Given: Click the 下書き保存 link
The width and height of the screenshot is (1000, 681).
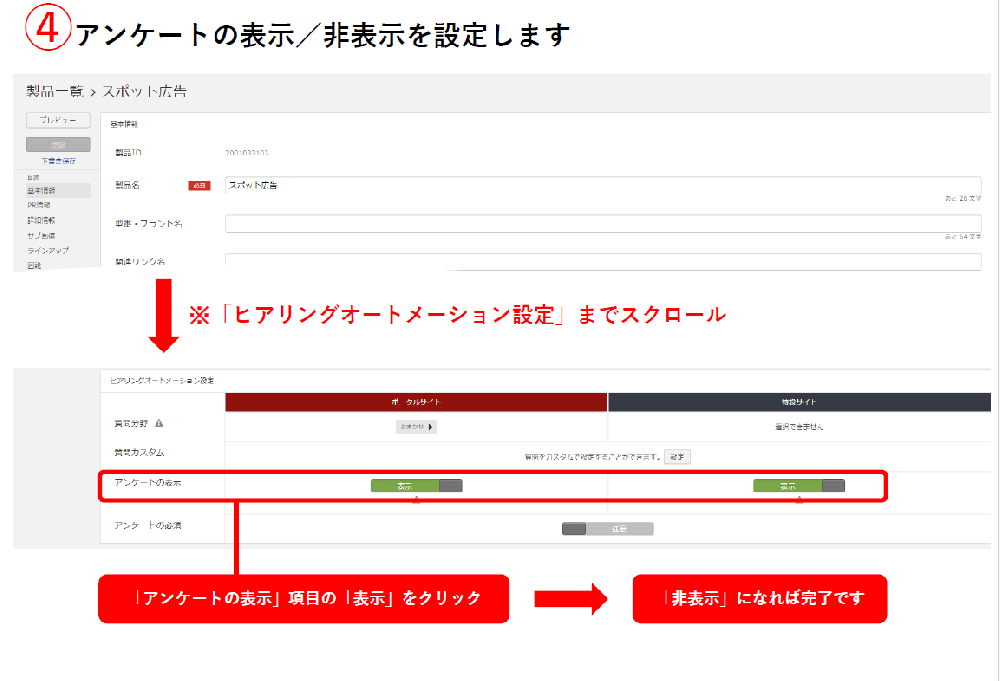Looking at the screenshot, I should click(x=58, y=161).
